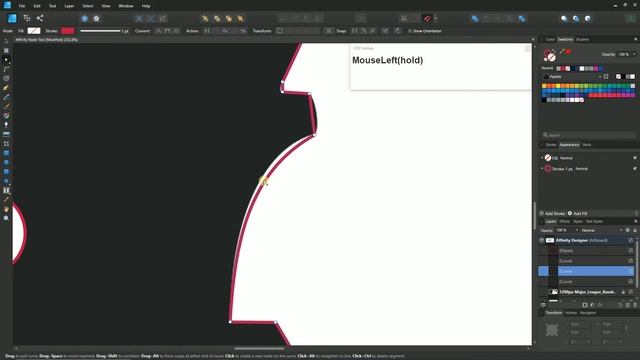Screen dimensions: 640x360
Task: Open snapping options dropdown arrow
Action: pyautogui.click(x=436, y=18)
